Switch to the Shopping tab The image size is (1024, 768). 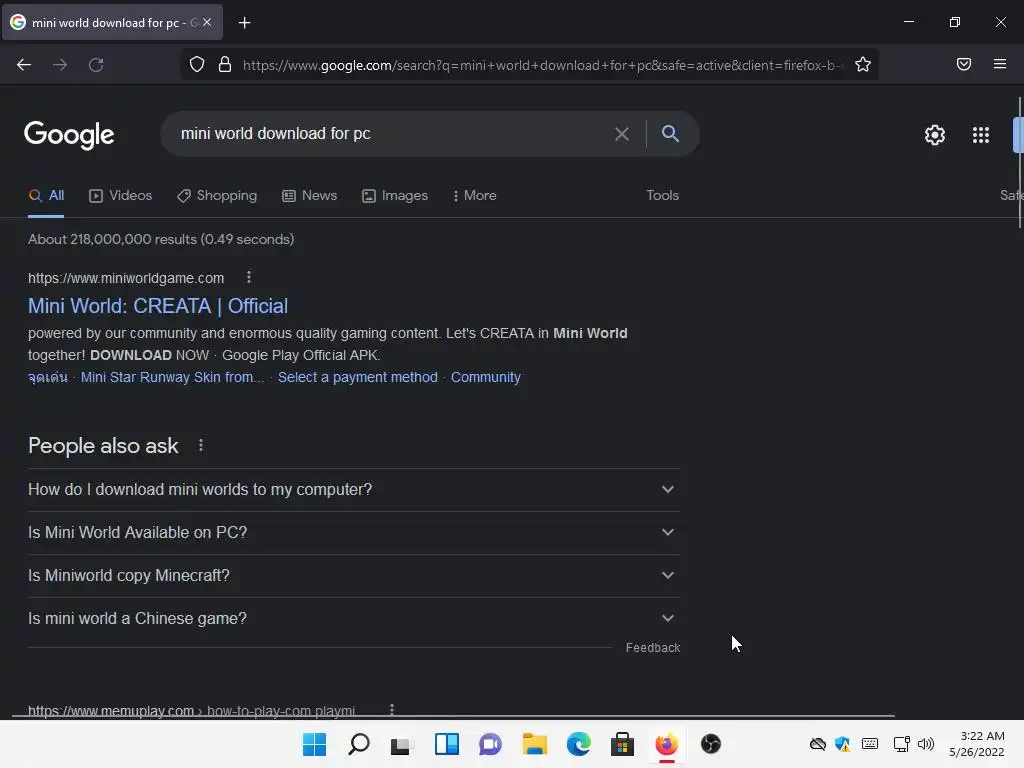click(217, 195)
